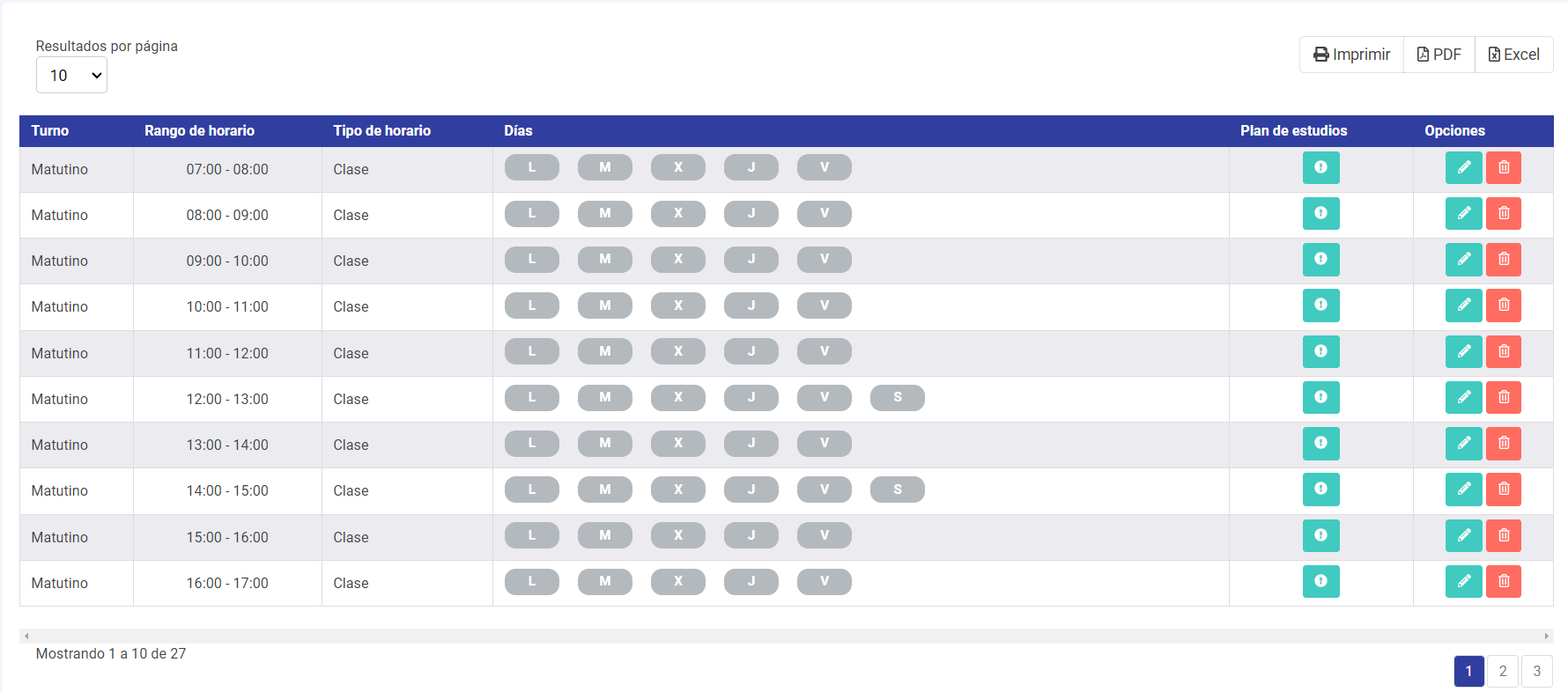Edit the 07:00 - 08:00 schedule row

click(x=1463, y=167)
